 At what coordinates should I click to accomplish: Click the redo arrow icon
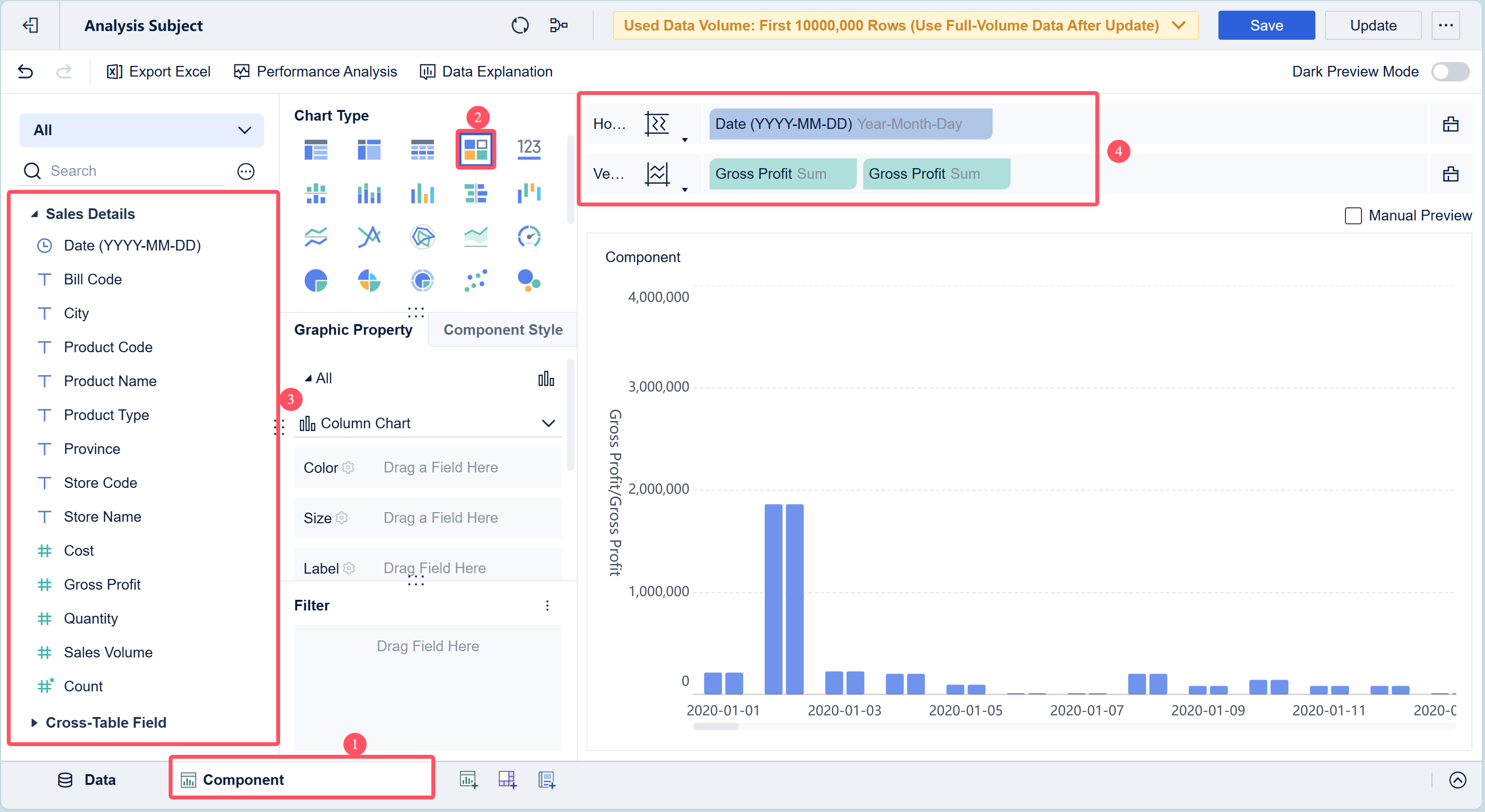[63, 71]
